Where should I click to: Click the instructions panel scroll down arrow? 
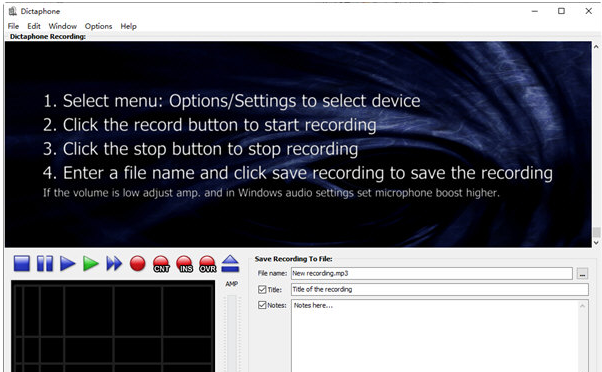click(596, 243)
